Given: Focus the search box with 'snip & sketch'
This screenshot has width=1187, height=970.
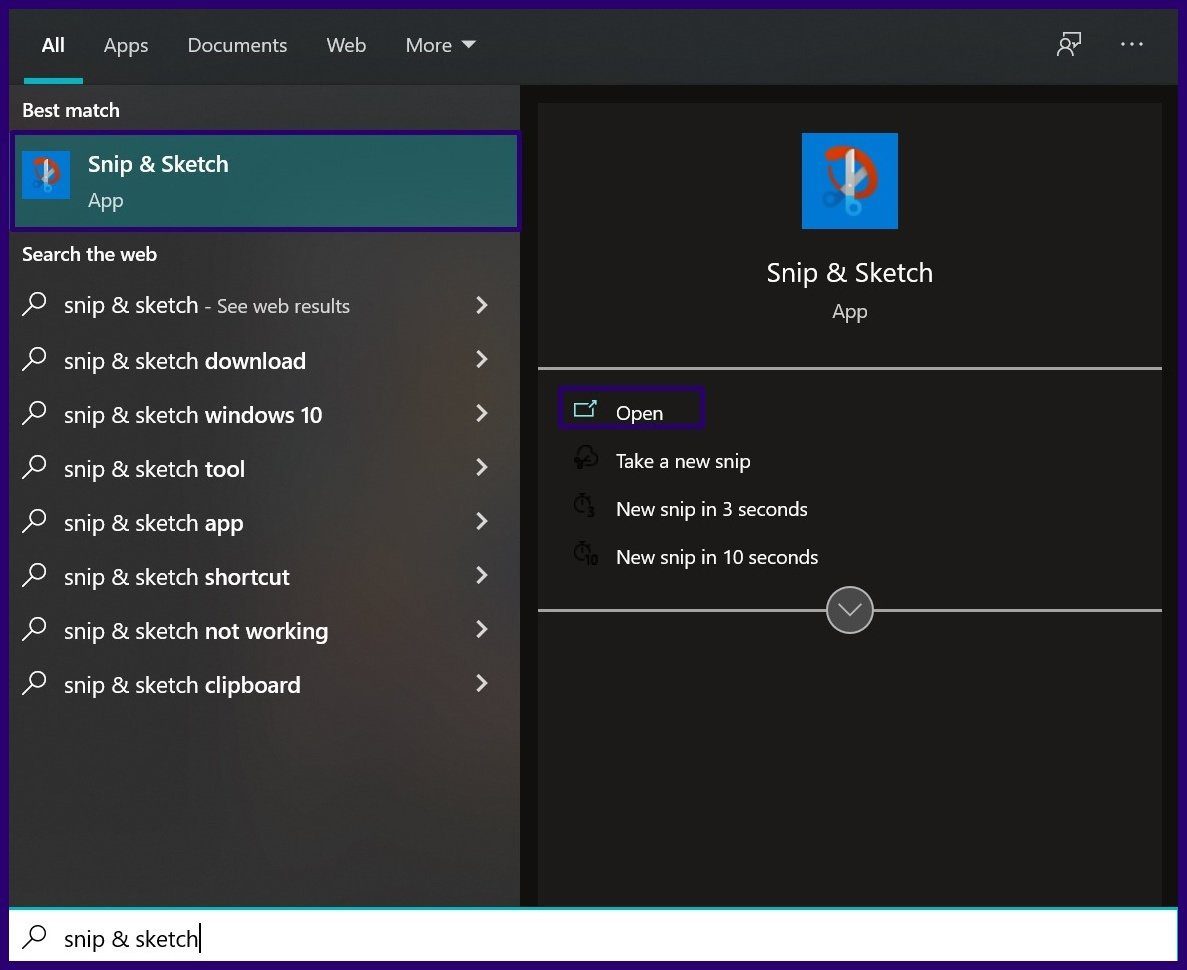Looking at the screenshot, I should point(594,937).
